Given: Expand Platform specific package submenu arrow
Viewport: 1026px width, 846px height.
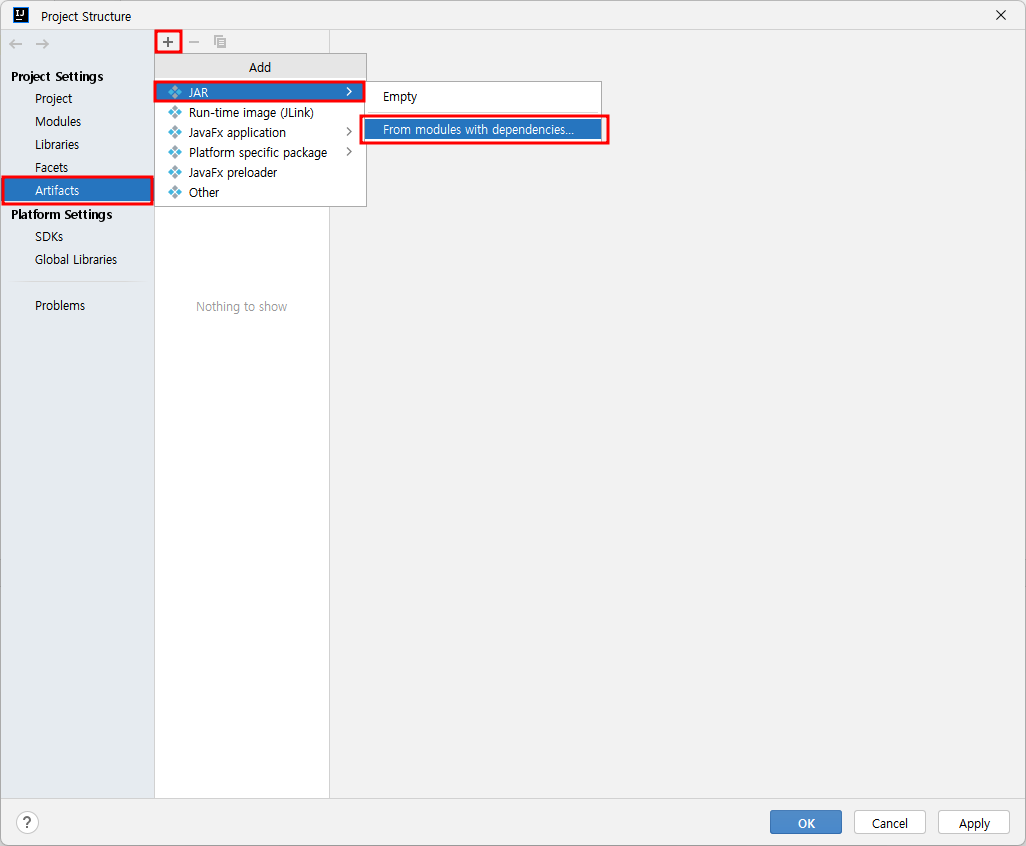Looking at the screenshot, I should 349,152.
